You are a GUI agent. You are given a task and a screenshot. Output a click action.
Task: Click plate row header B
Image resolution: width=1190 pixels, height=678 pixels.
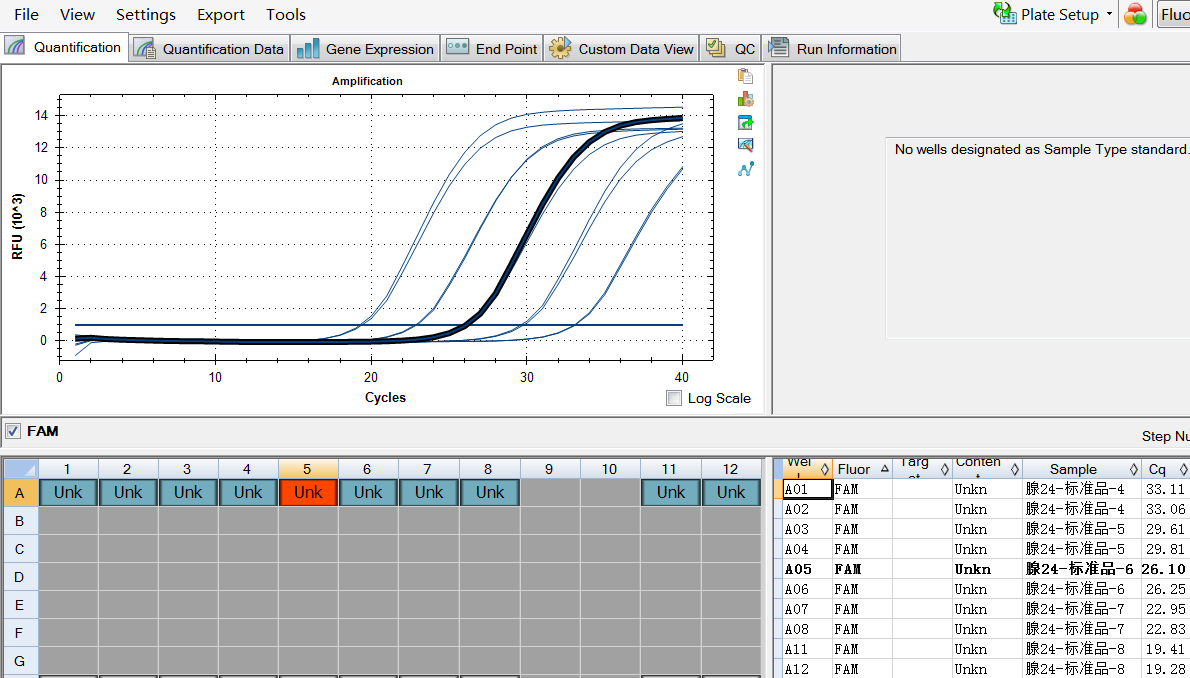(x=20, y=521)
